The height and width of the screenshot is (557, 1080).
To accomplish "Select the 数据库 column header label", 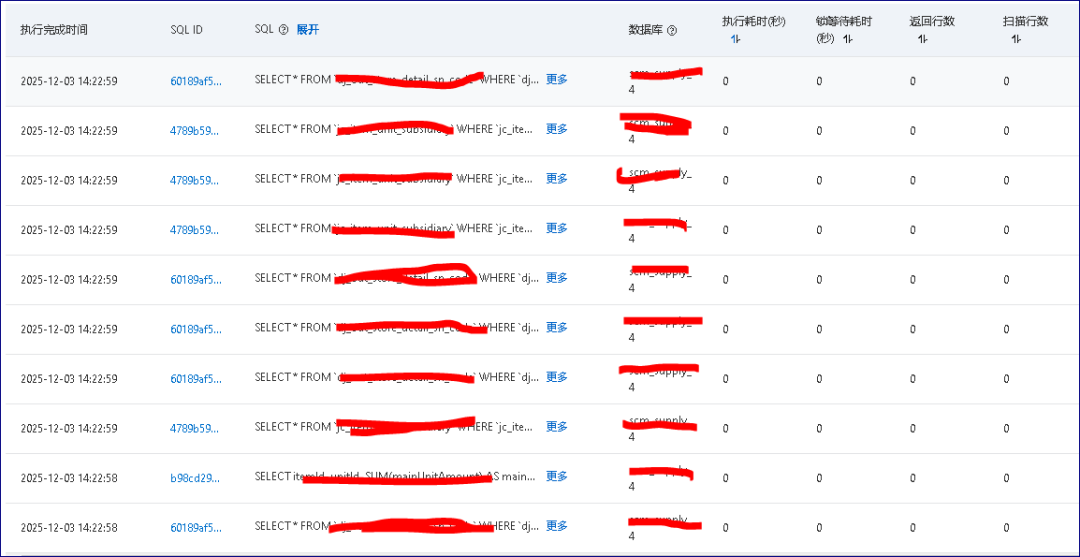I will click(646, 30).
